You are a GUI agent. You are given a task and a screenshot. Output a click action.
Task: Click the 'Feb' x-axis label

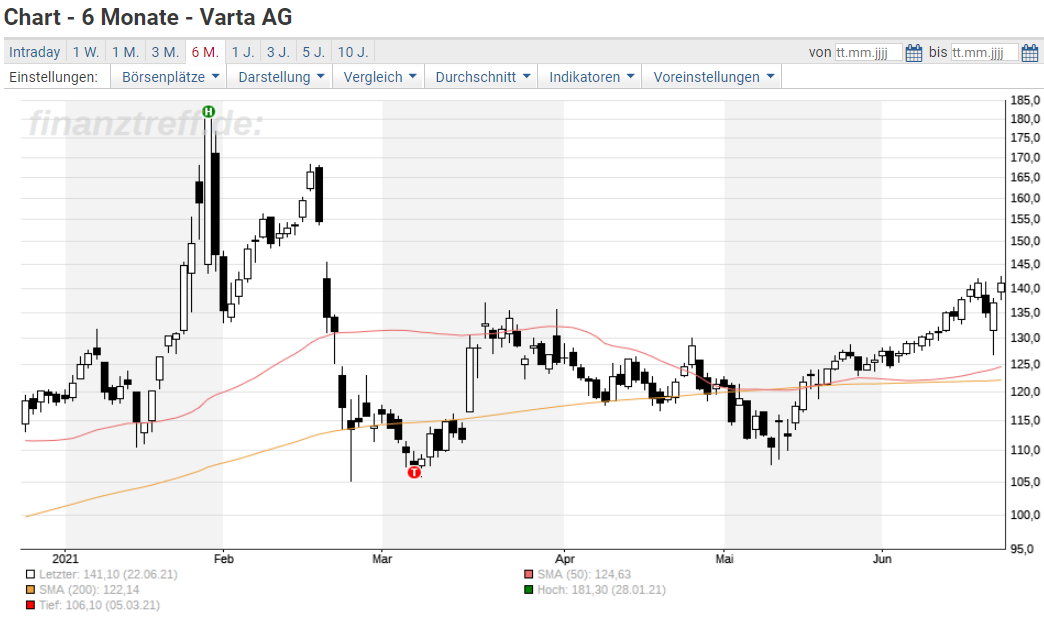224,559
